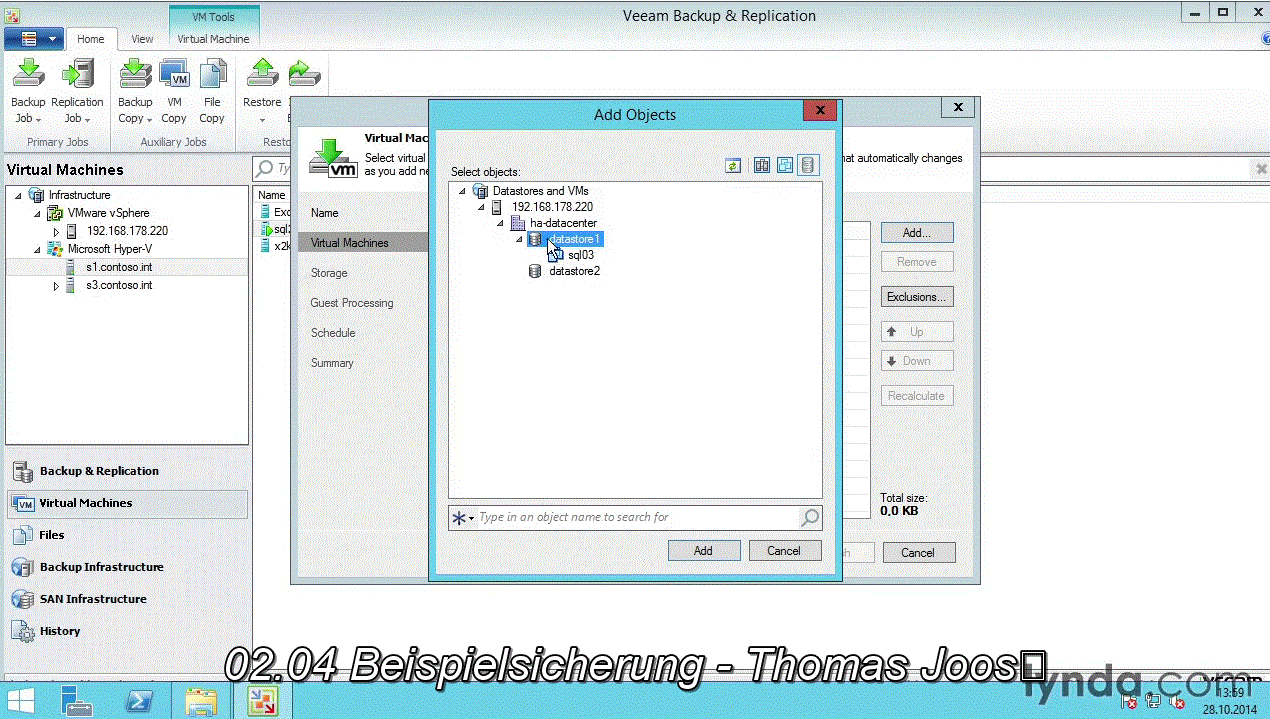The image size is (1270, 719).
Task: Collapse the VMware vSphere node
Action: (x=37, y=213)
